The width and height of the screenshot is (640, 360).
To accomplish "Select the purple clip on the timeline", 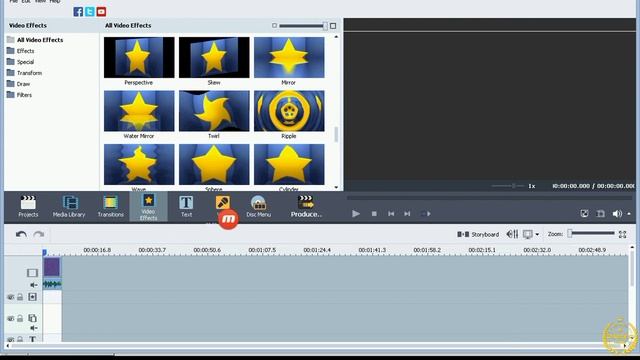I will point(52,267).
